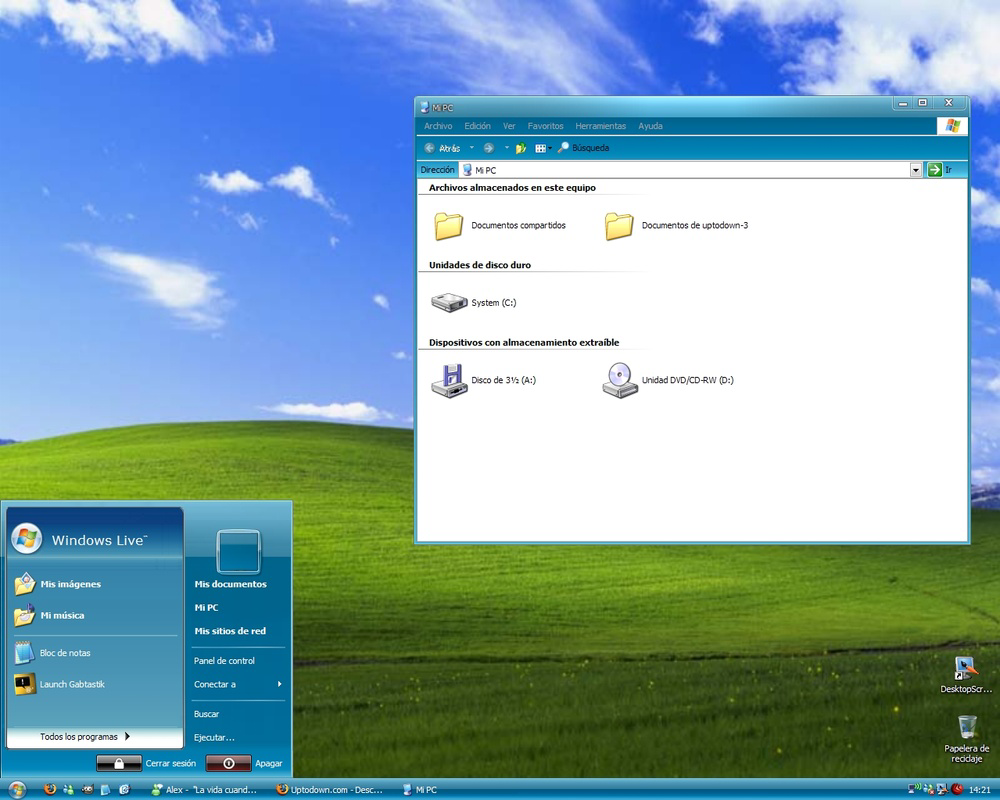Screen dimensions: 1000x800
Task: Launch Firefox from quick launch
Action: pyautogui.click(x=50, y=789)
